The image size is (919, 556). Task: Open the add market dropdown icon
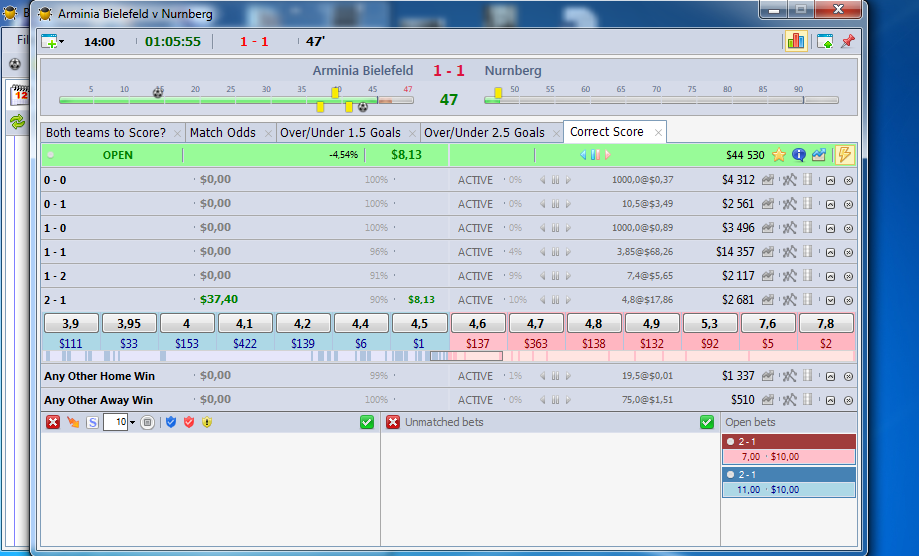point(52,42)
